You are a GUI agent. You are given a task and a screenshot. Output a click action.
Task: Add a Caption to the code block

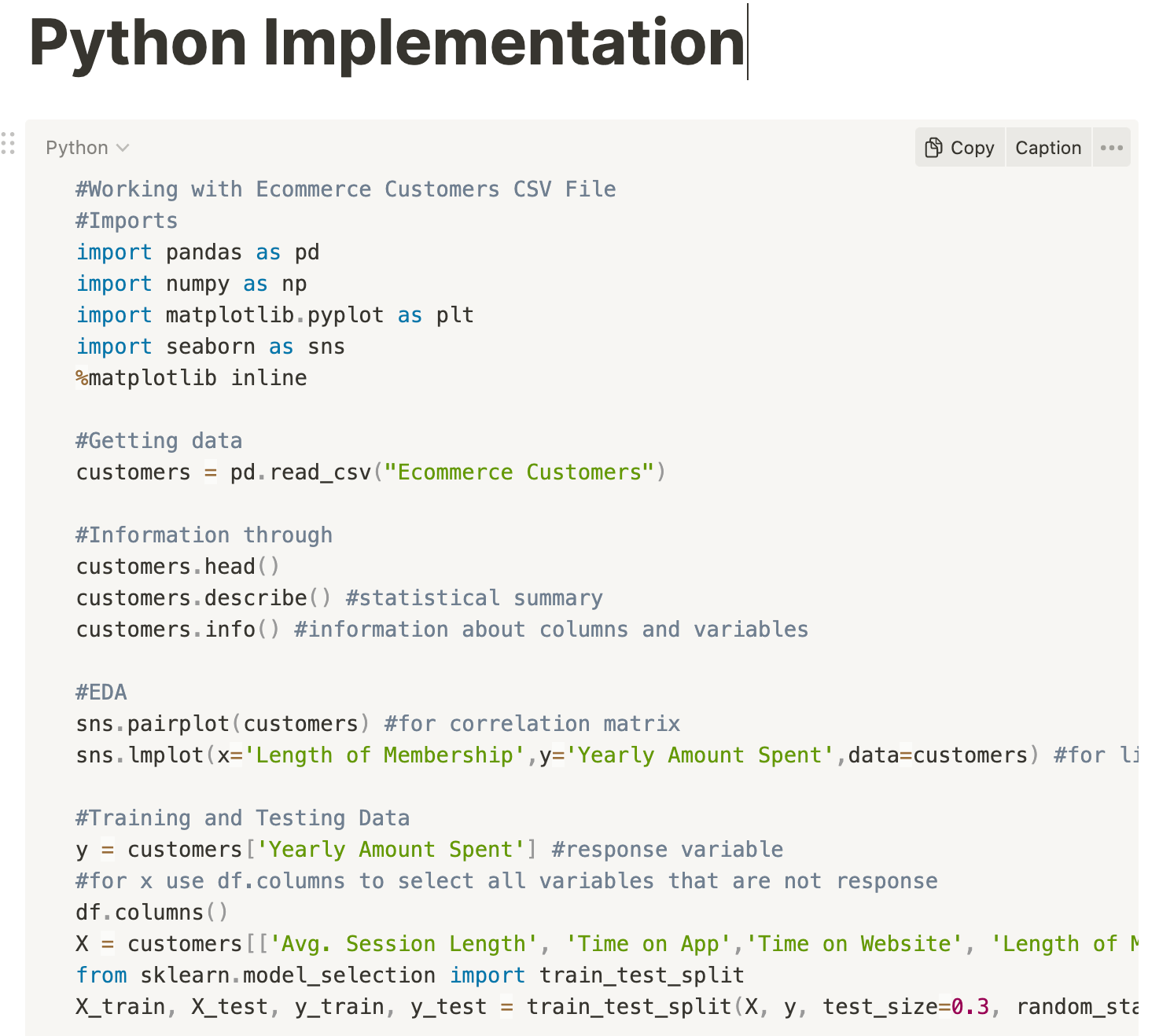tap(1048, 148)
